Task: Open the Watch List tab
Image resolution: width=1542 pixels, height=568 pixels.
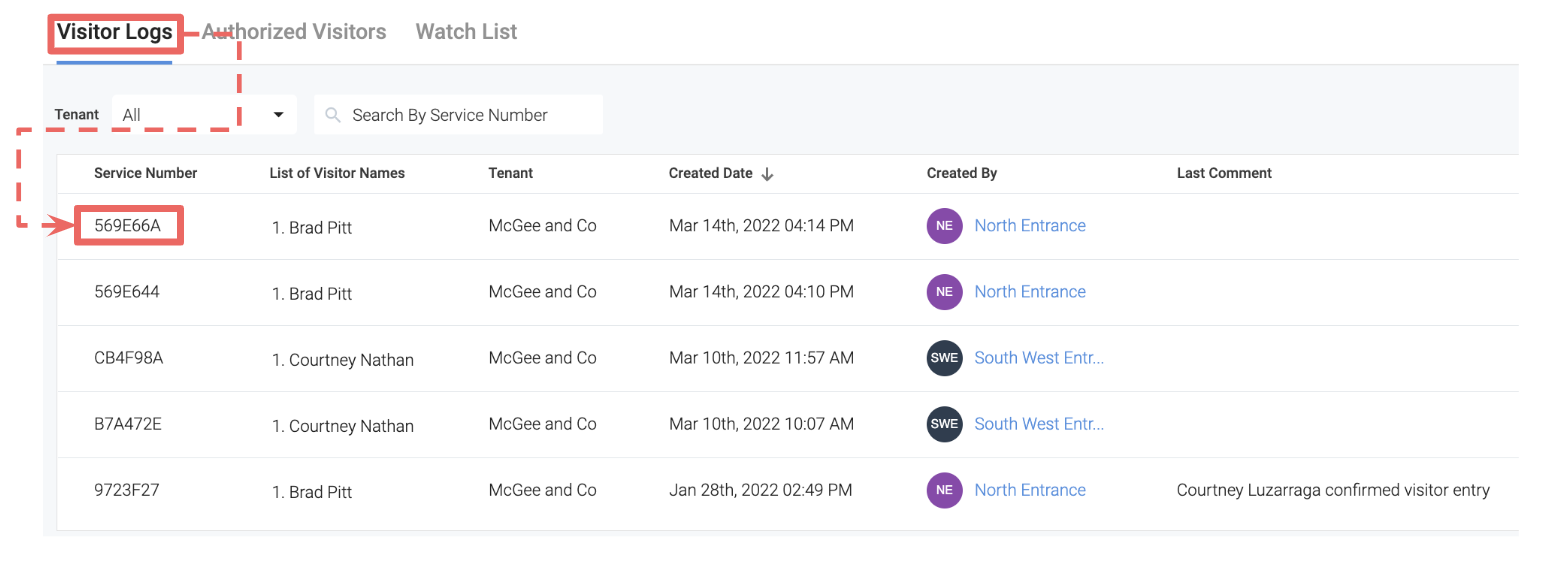Action: pyautogui.click(x=466, y=32)
